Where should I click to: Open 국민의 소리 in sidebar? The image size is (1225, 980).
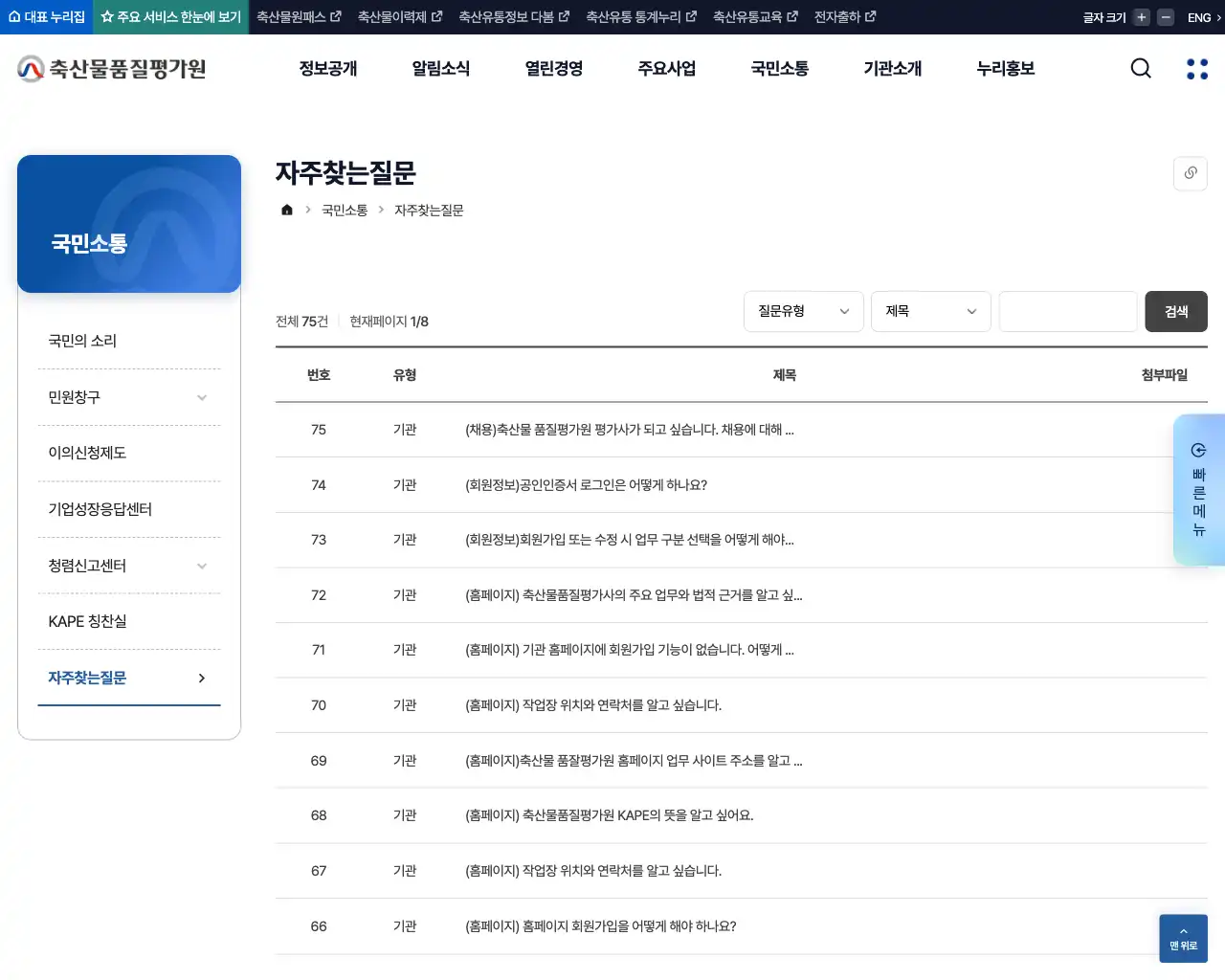(129, 341)
